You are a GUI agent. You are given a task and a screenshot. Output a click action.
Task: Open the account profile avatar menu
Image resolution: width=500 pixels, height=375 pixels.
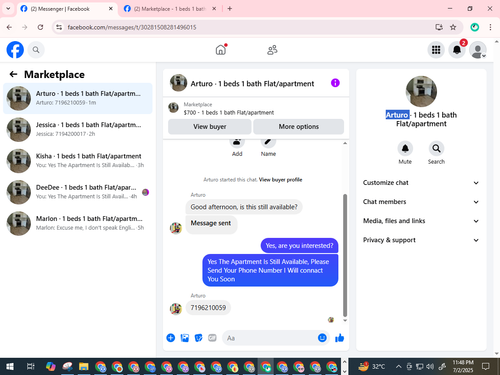[x=478, y=50]
